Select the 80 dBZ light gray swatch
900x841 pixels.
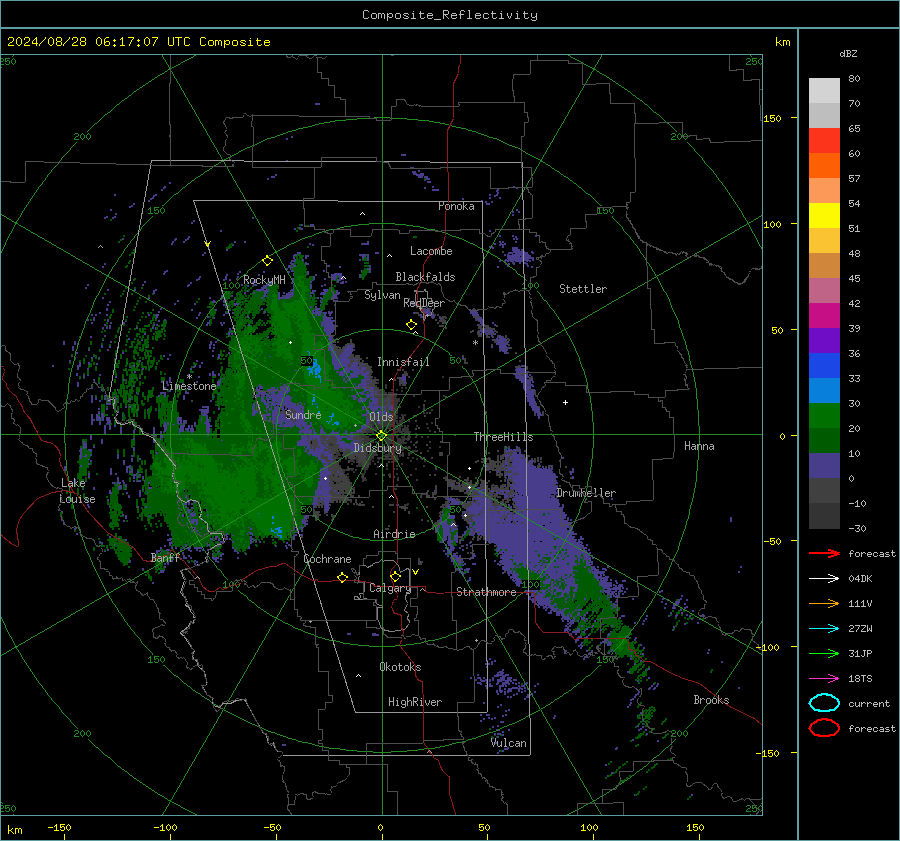[824, 90]
